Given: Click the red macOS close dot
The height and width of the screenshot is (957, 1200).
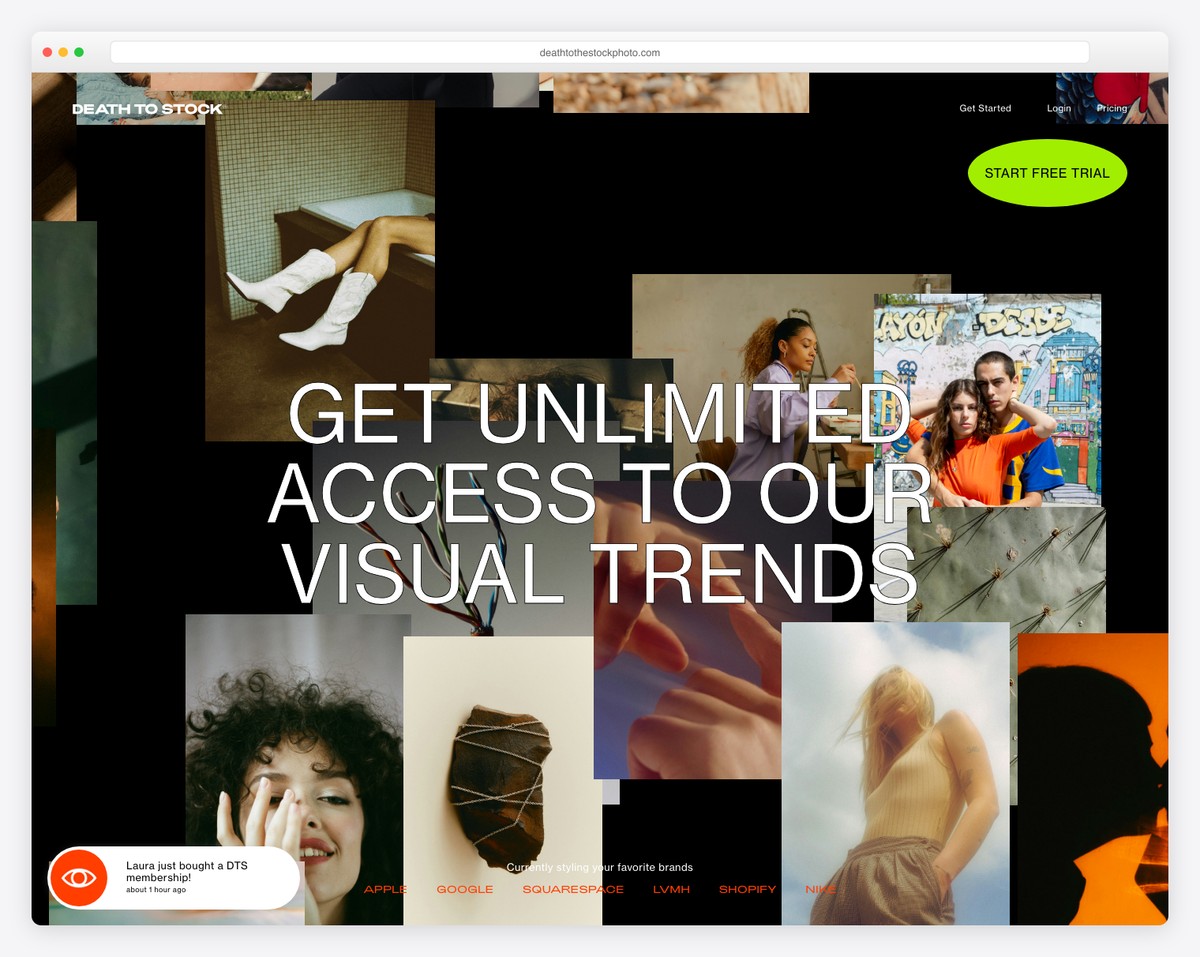Looking at the screenshot, I should point(47,52).
